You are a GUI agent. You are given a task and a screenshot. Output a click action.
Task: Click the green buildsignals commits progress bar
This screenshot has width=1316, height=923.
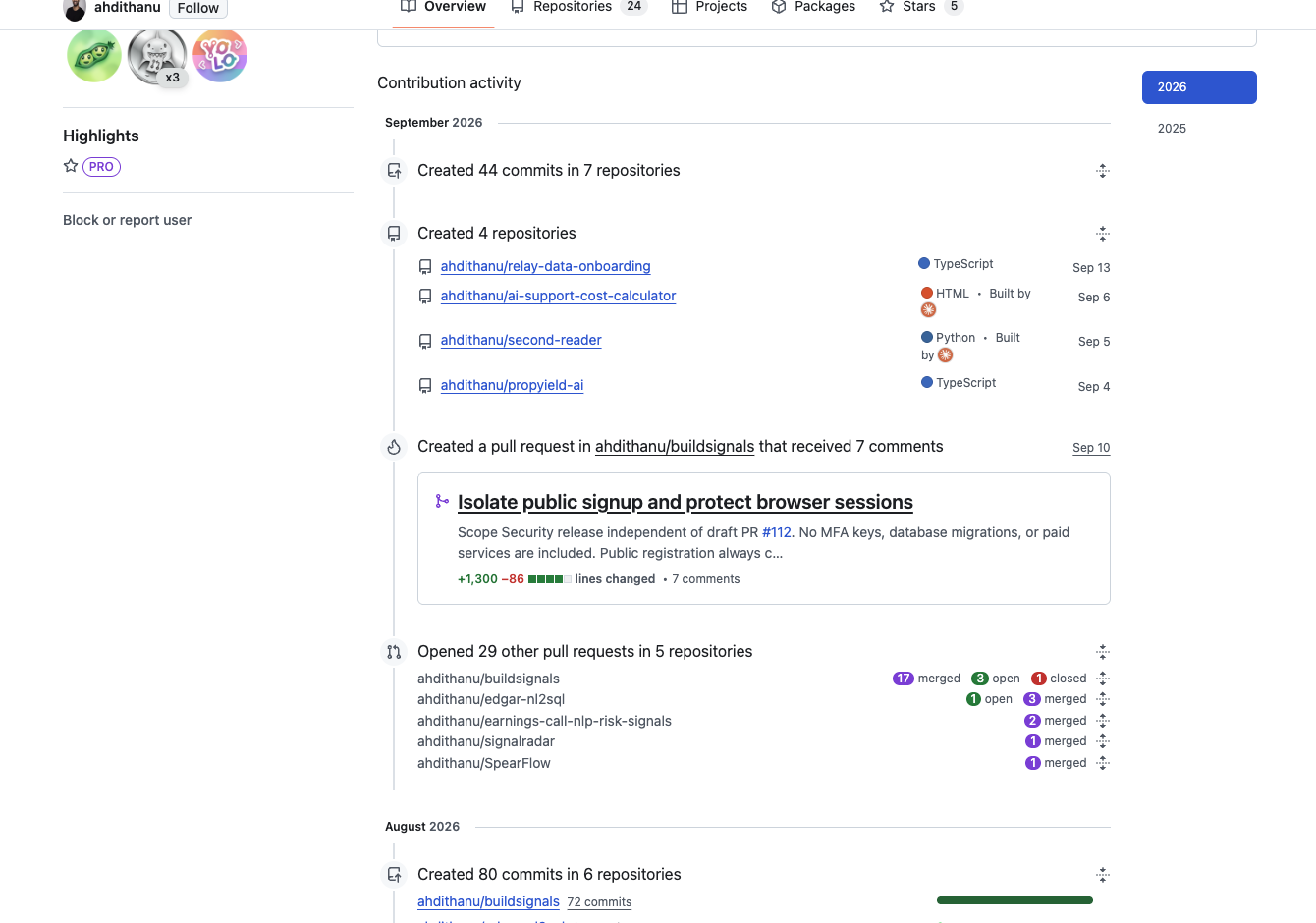1014,900
